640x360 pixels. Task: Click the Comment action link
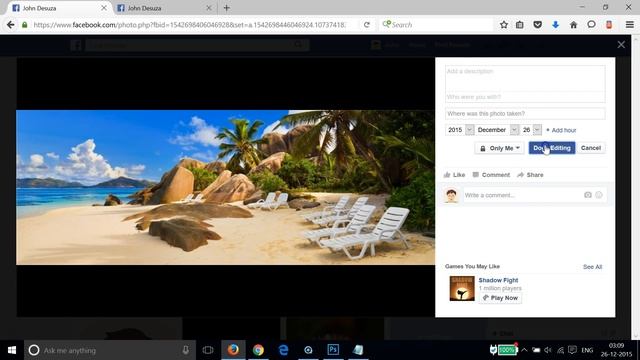491,175
